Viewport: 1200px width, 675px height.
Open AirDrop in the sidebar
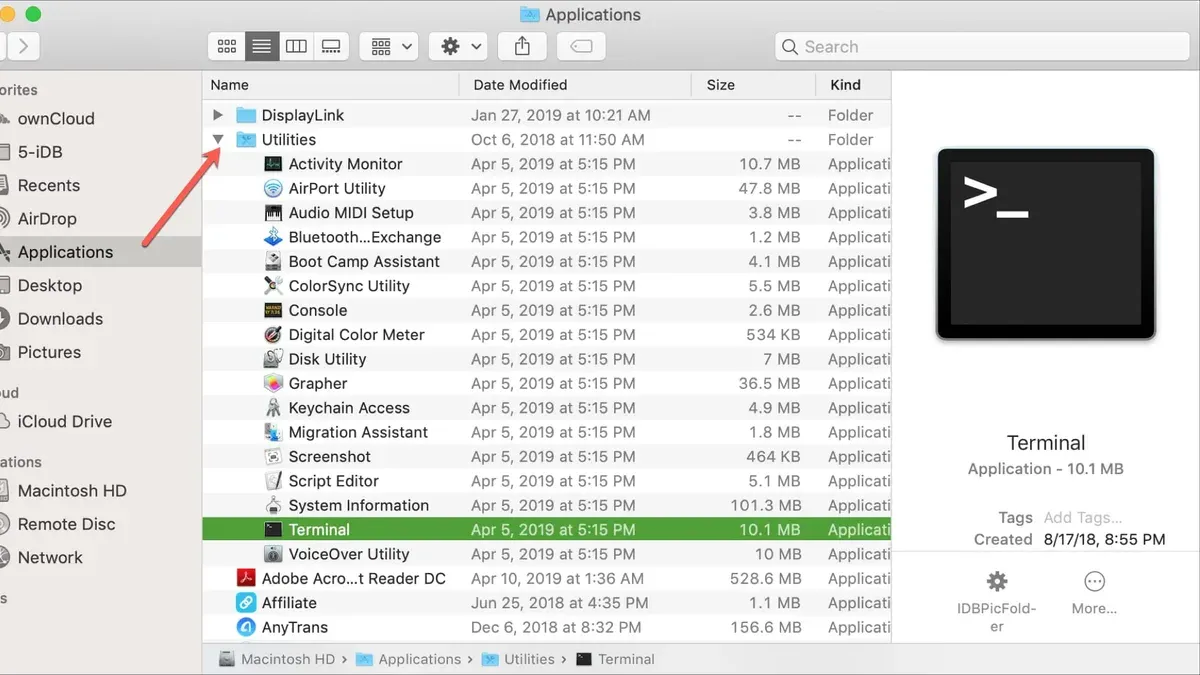pos(47,219)
